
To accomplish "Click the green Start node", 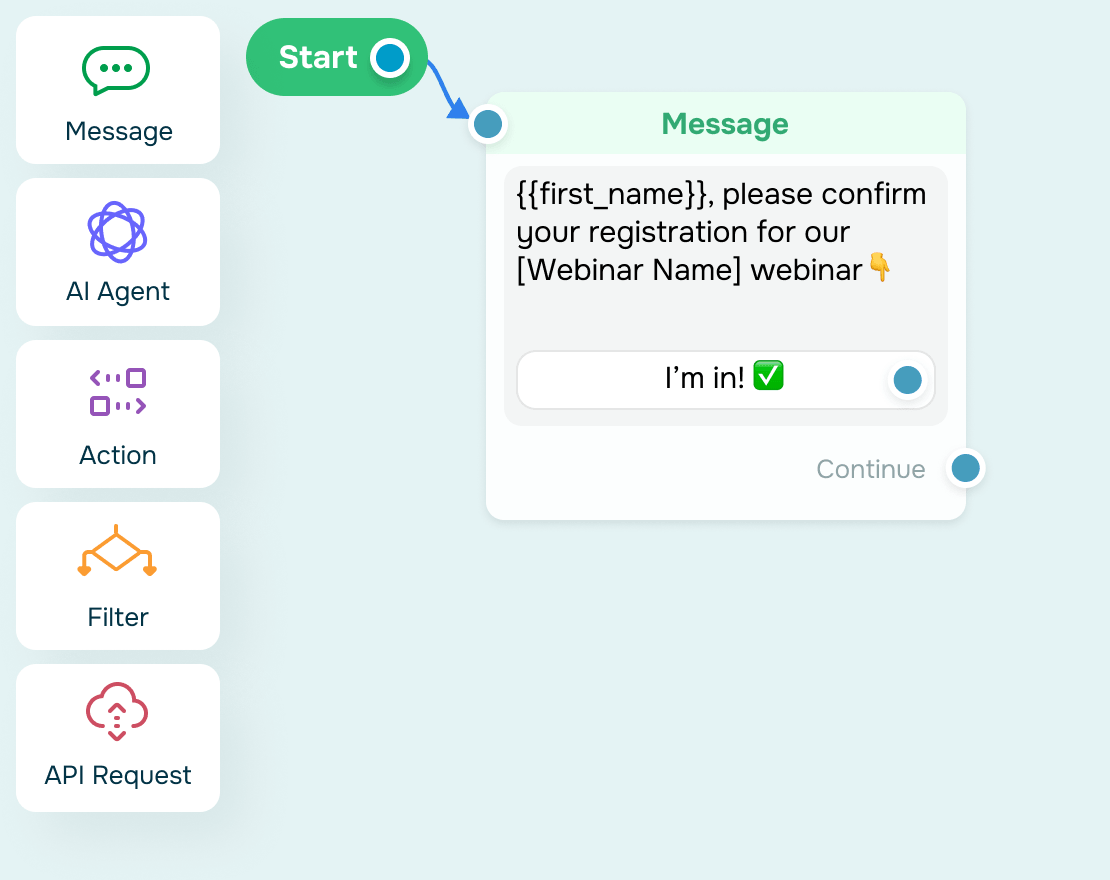I will pos(337,57).
